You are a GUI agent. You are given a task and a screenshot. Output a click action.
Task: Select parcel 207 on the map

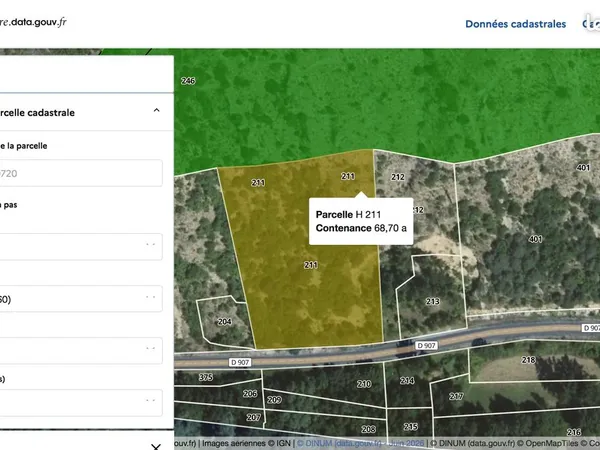253,417
